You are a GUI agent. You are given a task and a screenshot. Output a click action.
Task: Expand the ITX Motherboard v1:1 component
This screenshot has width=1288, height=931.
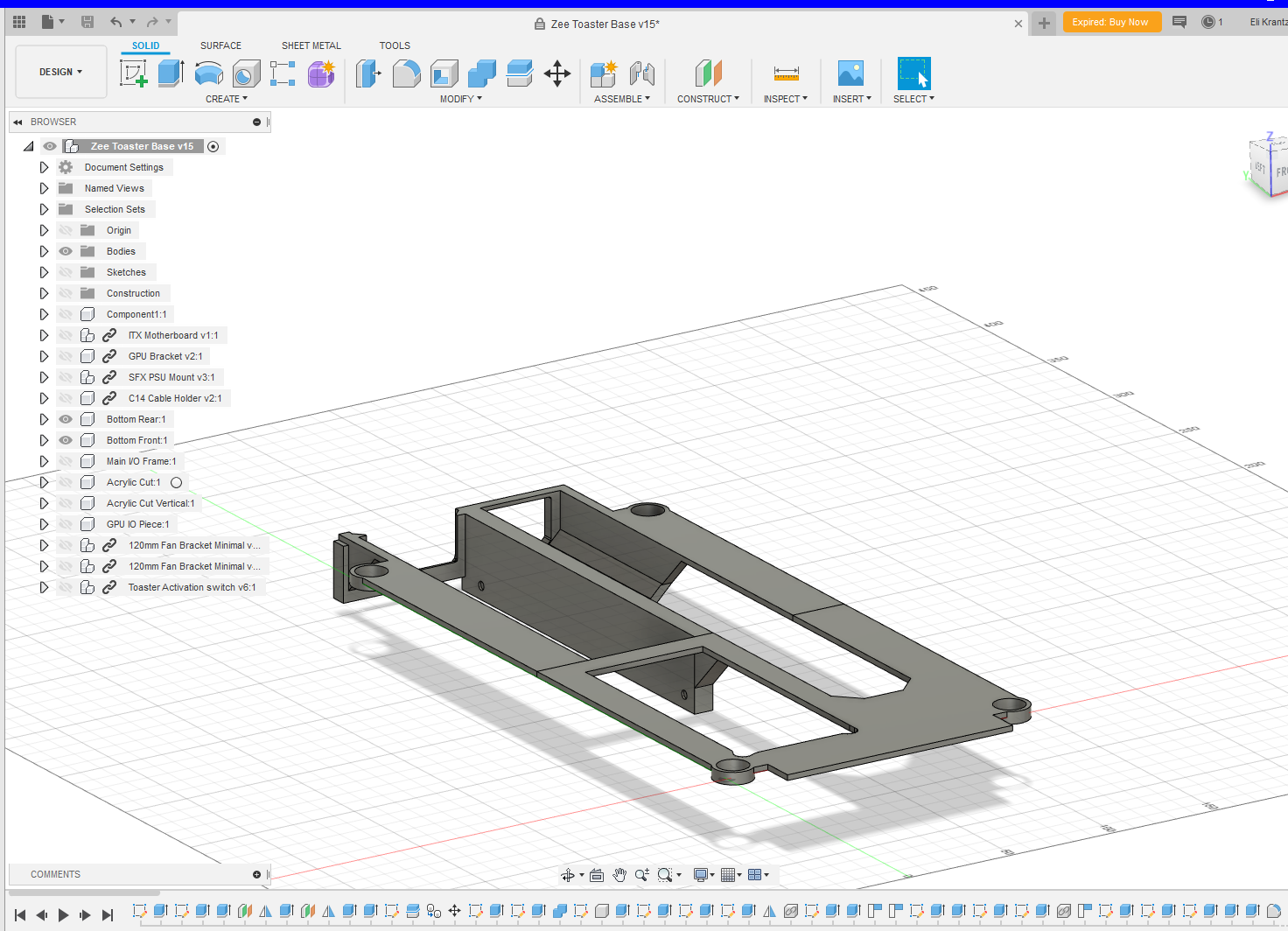pyautogui.click(x=44, y=335)
